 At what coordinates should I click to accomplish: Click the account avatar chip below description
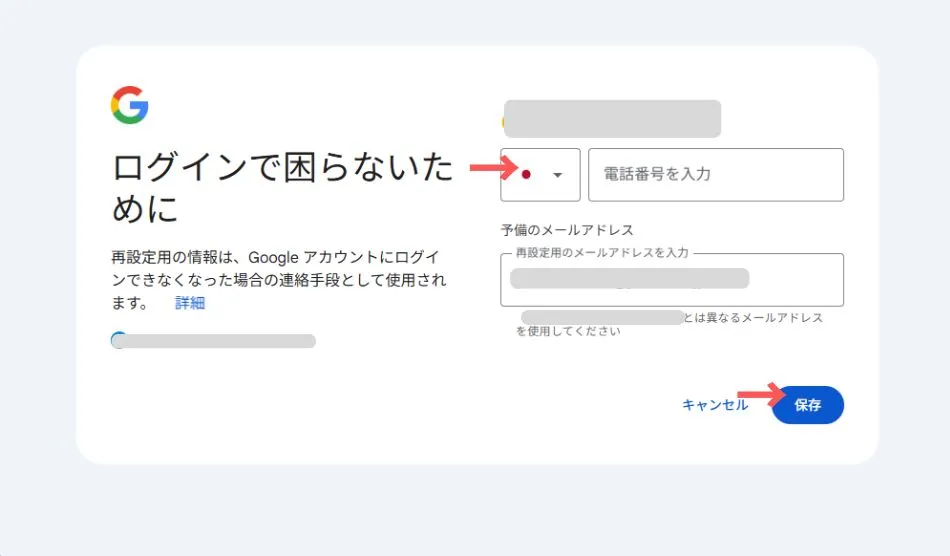pos(213,340)
